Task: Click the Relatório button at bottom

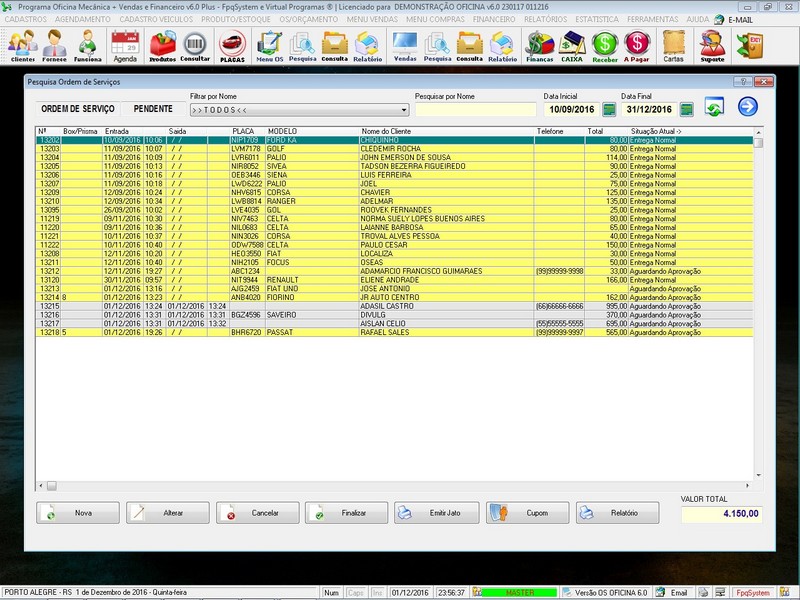Action: 617,513
